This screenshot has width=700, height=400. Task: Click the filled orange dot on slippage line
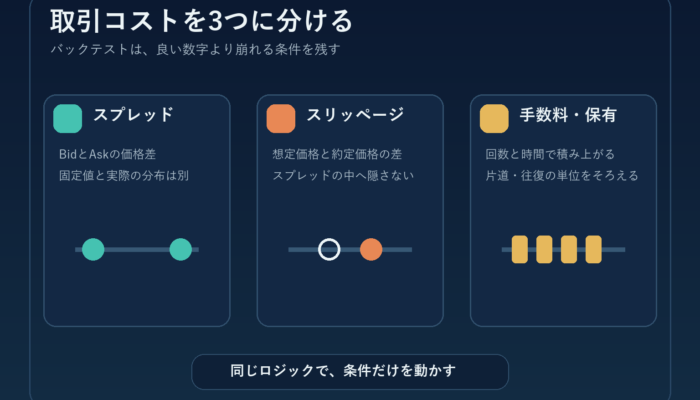(x=371, y=250)
